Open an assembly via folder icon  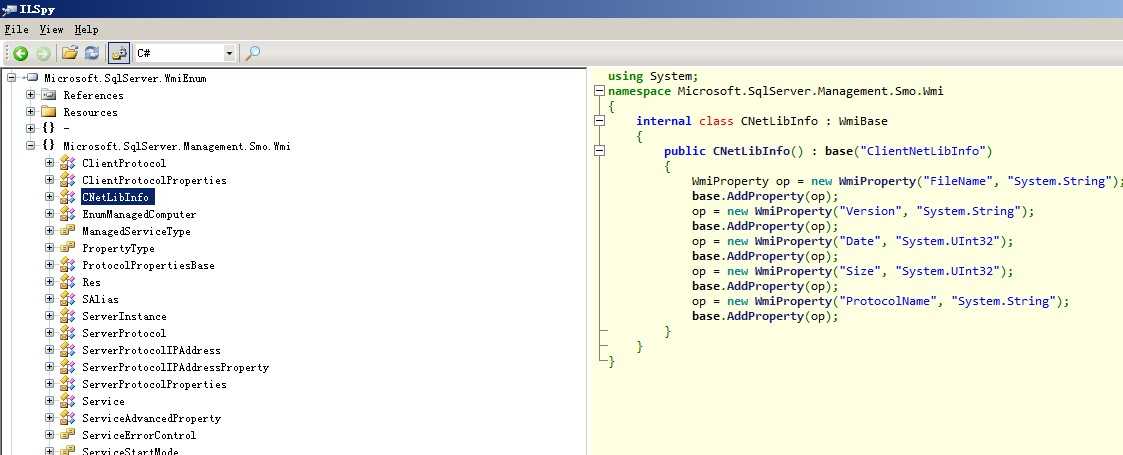[x=69, y=53]
